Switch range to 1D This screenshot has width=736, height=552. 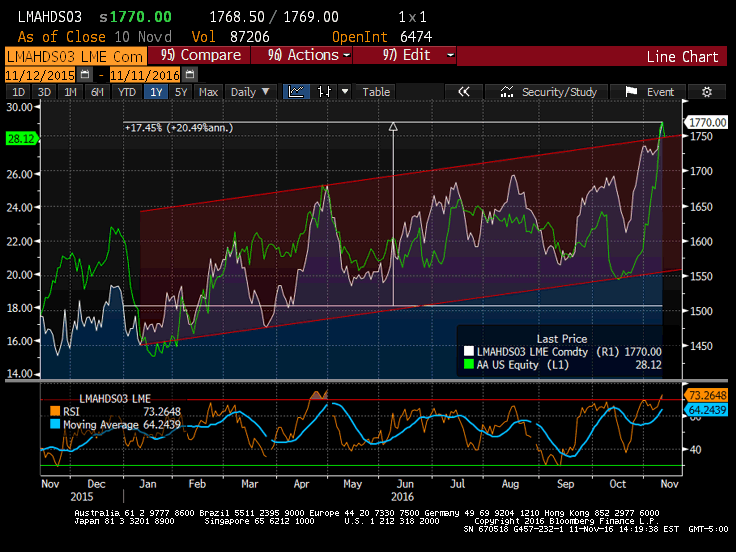point(17,92)
